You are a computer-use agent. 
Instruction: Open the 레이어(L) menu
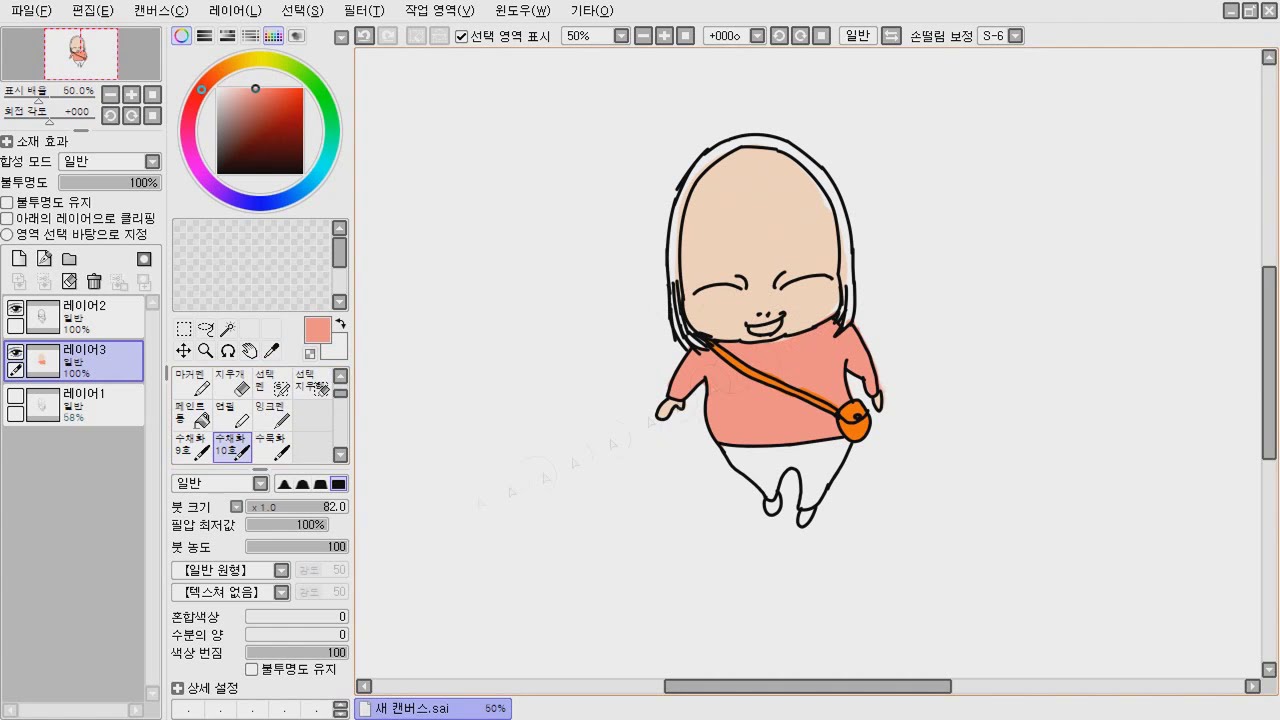click(x=235, y=11)
